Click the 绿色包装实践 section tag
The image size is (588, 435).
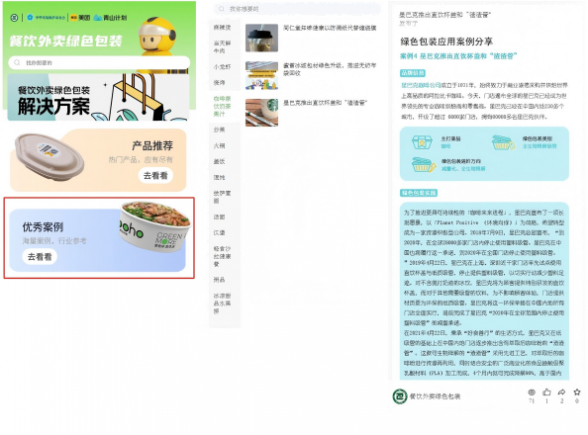(418, 193)
